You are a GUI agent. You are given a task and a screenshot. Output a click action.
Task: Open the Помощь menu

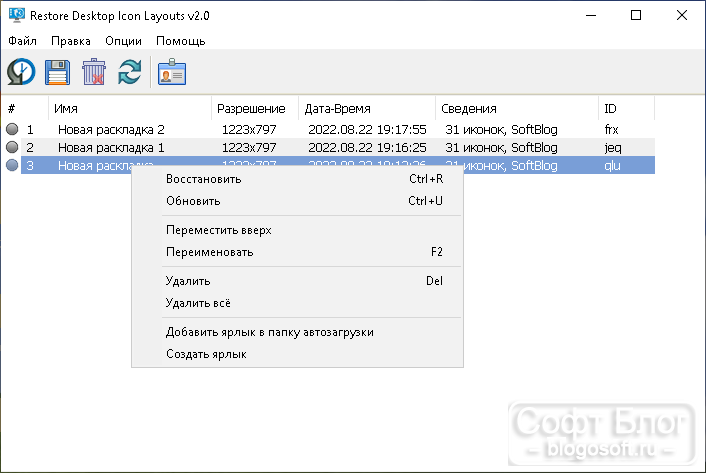(181, 41)
